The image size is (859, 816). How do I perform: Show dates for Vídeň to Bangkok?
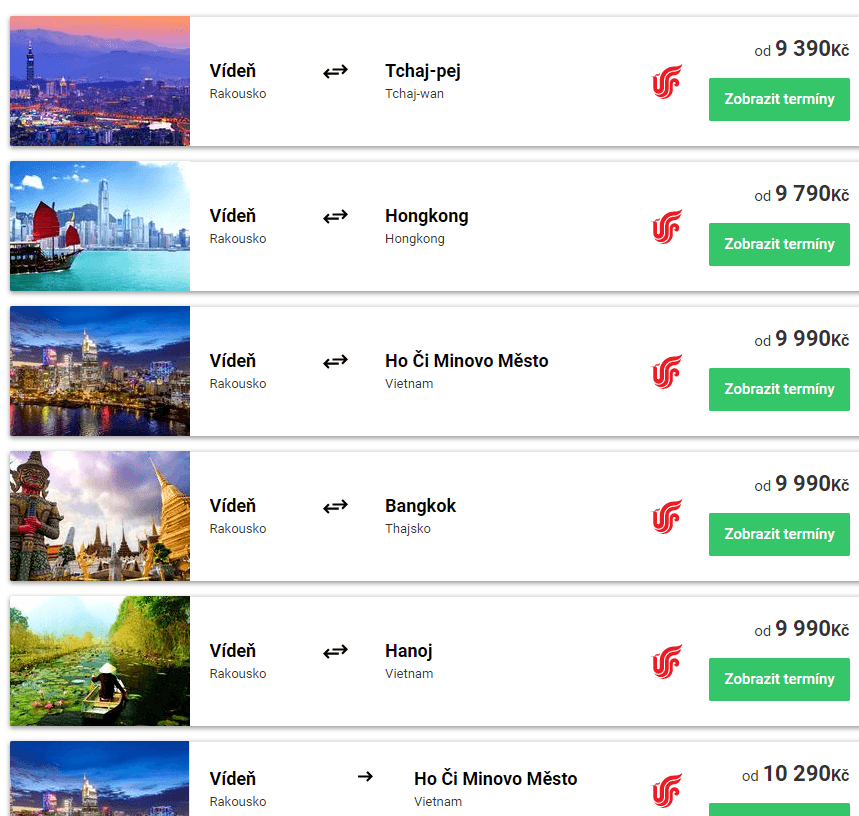[x=779, y=534]
